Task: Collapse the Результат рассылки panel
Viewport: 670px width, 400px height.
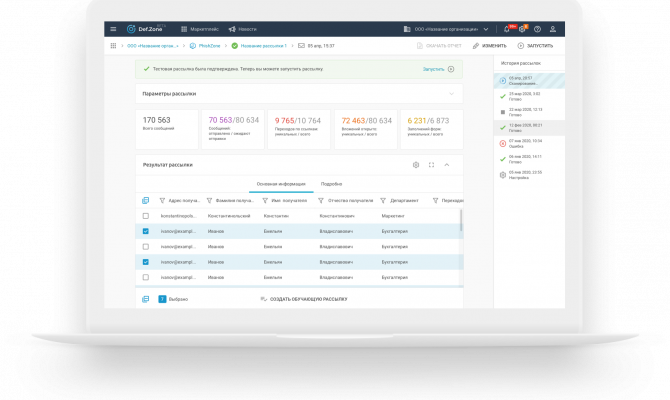Action: pyautogui.click(x=447, y=165)
